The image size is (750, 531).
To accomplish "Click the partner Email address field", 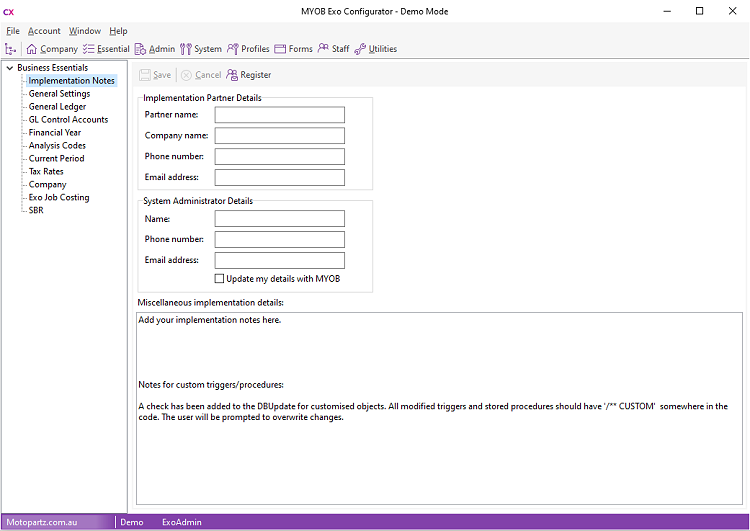I will click(279, 177).
